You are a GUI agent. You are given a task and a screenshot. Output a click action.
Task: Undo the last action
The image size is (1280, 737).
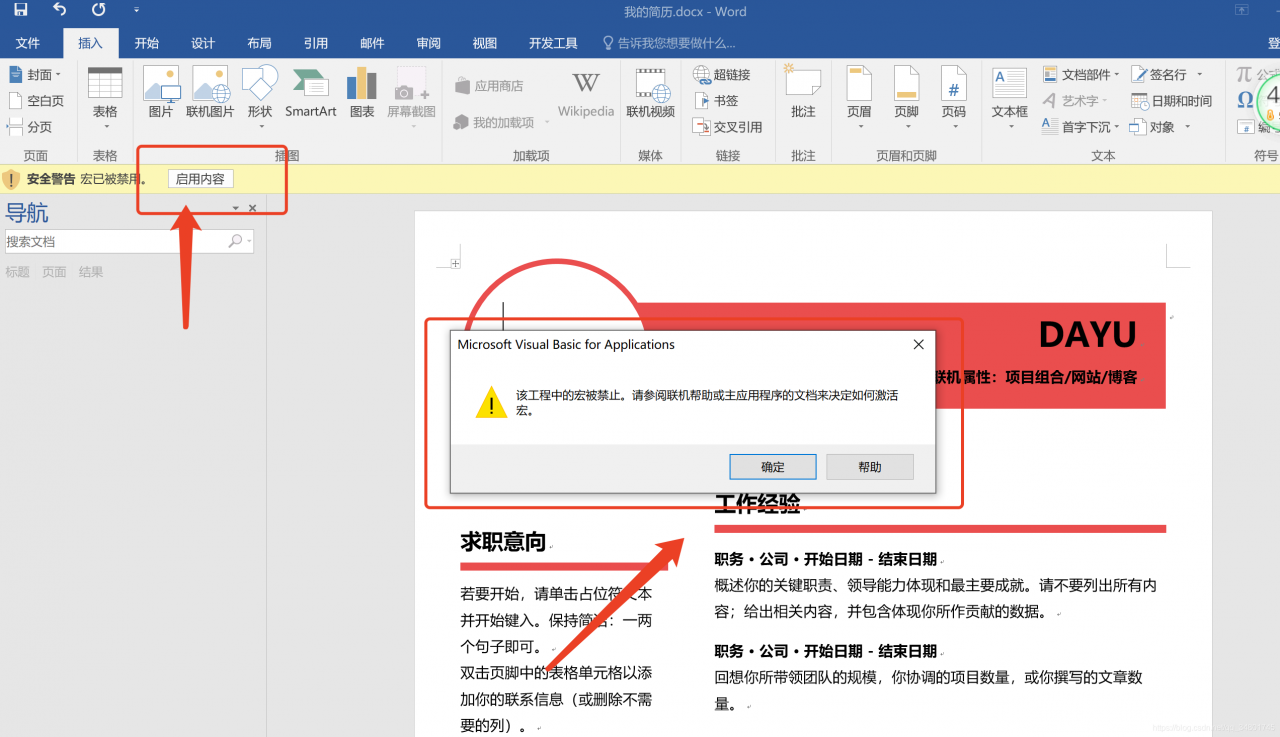(59, 10)
